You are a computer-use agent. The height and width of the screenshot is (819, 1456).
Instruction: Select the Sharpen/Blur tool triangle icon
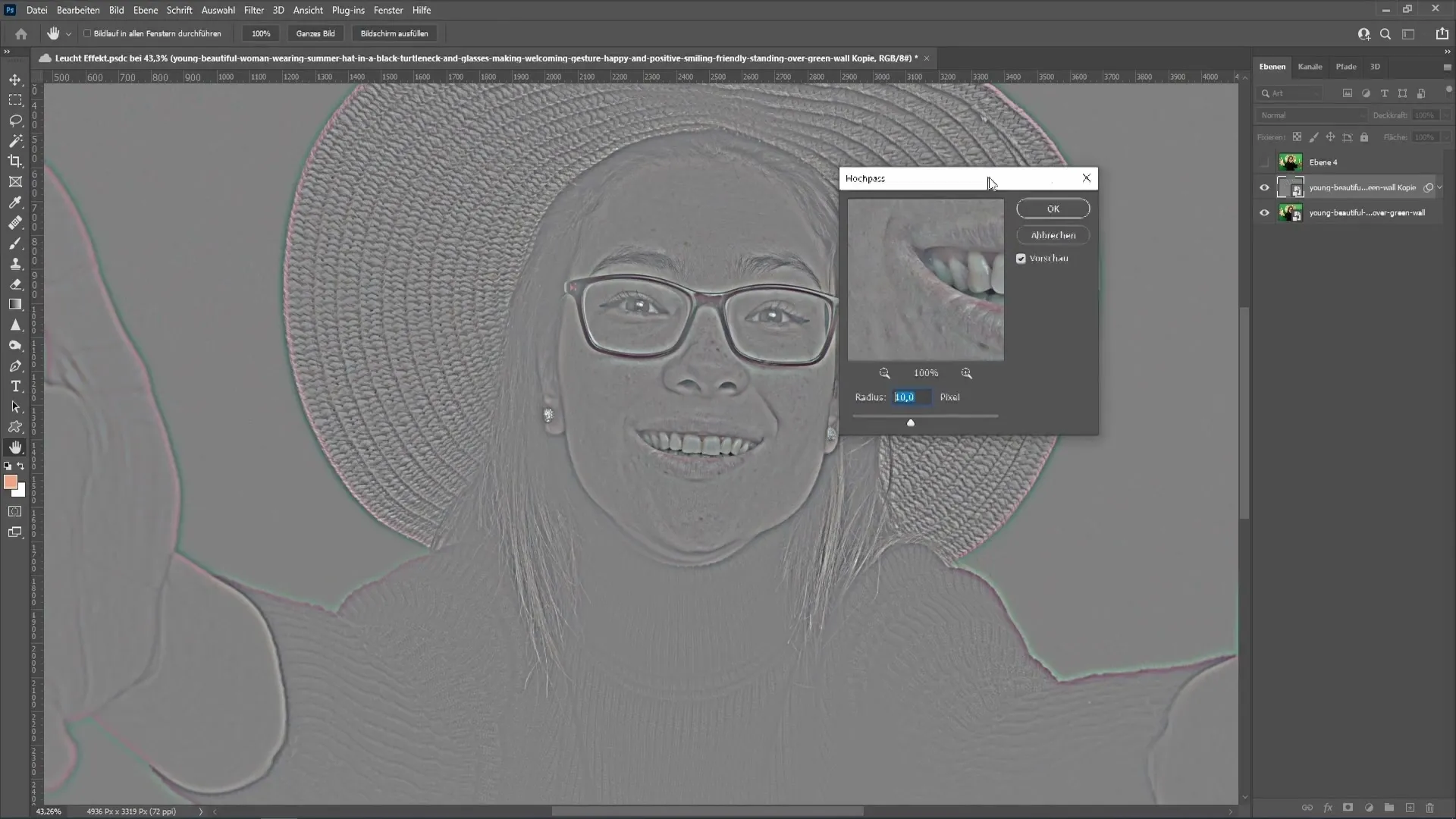(15, 325)
